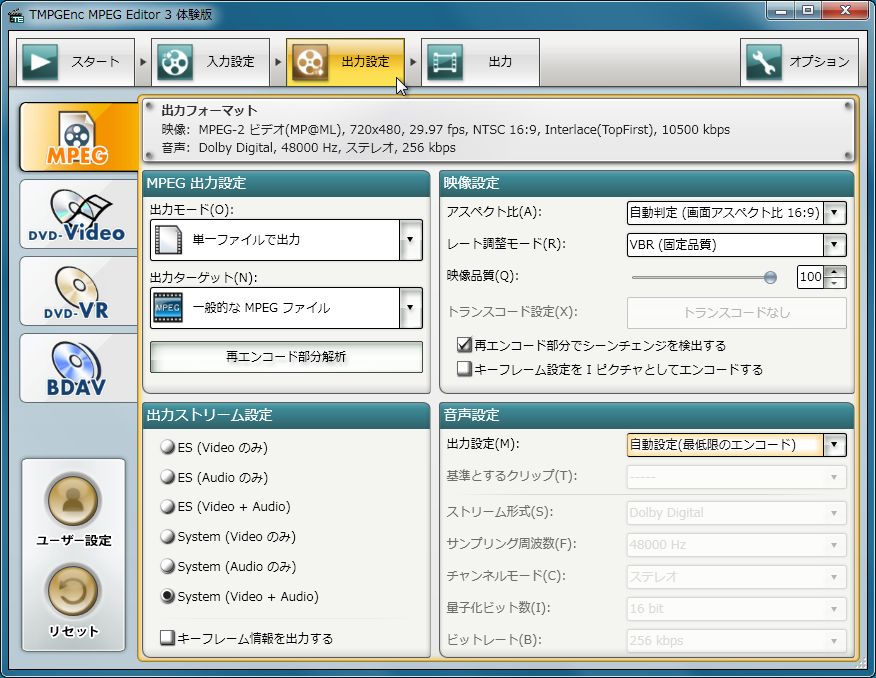Uncheck 再エンコード部分でシーンチェンジを検出する
The height and width of the screenshot is (678, 876).
(464, 345)
